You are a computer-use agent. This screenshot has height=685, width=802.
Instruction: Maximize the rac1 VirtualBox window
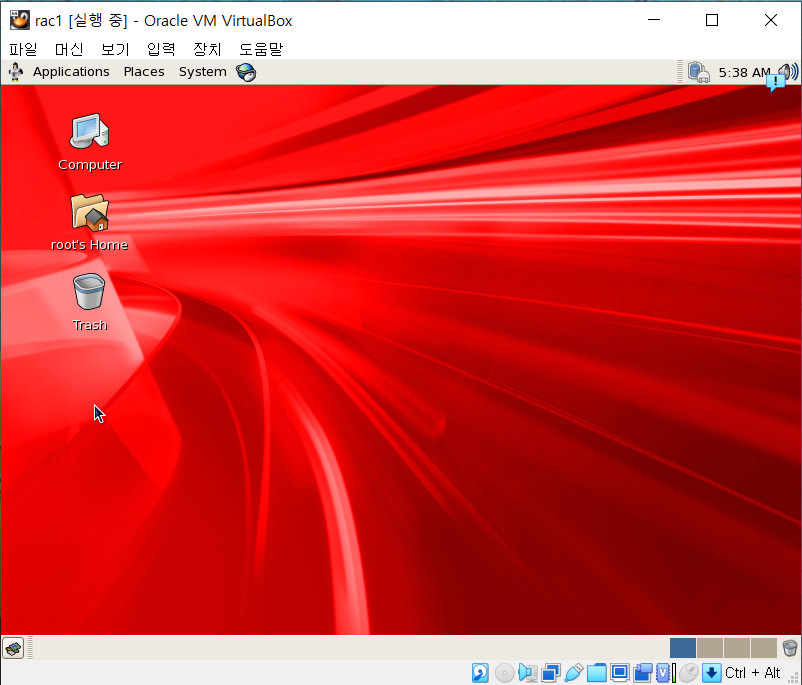click(x=712, y=20)
